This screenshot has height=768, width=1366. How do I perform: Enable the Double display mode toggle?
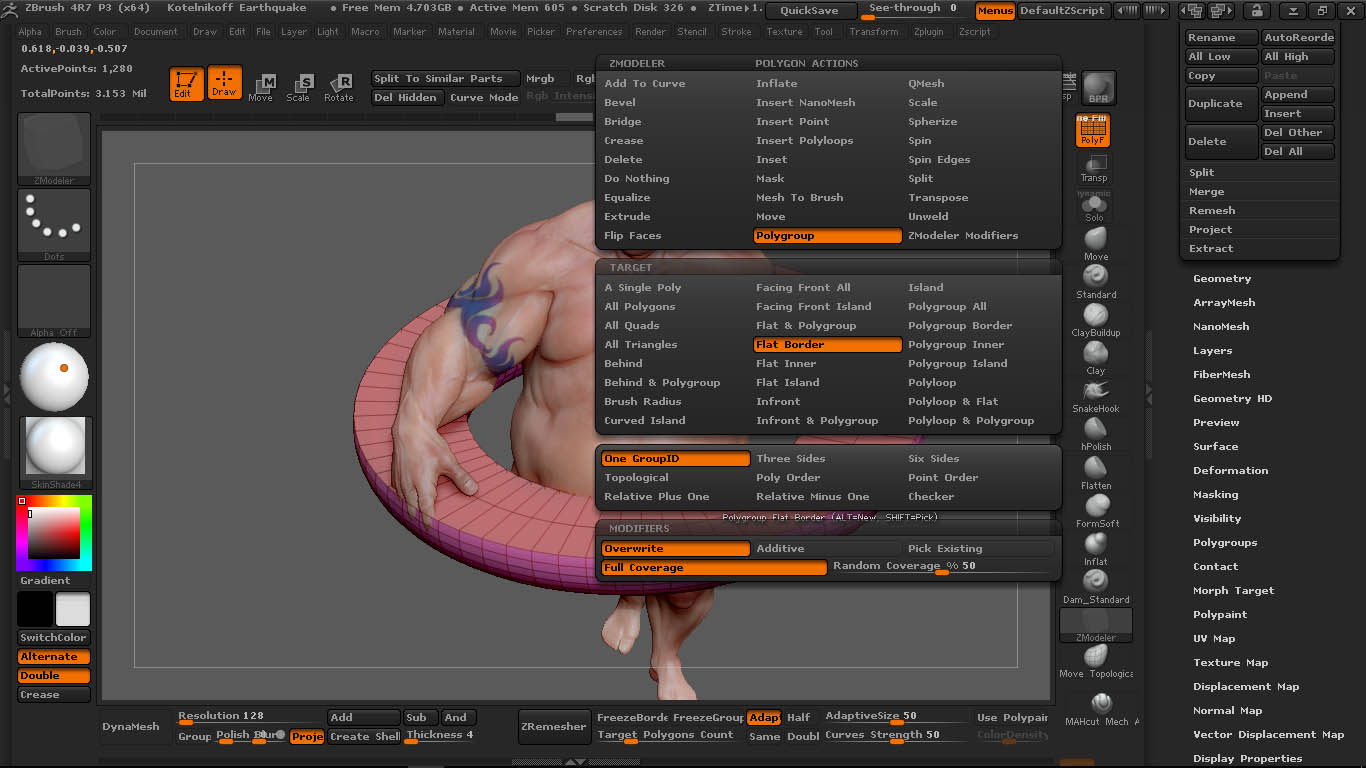click(53, 675)
